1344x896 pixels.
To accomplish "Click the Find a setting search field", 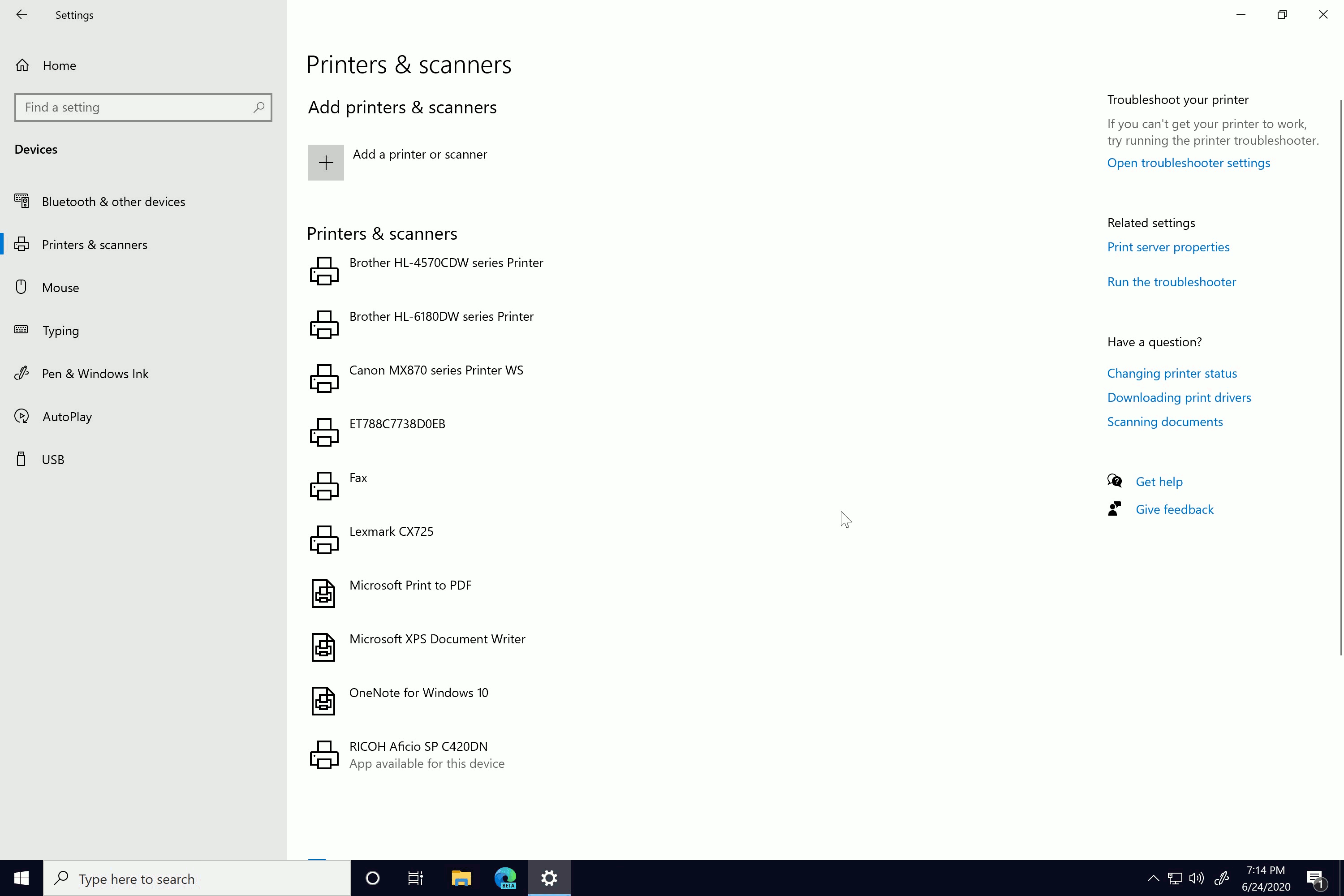I will pos(142,107).
